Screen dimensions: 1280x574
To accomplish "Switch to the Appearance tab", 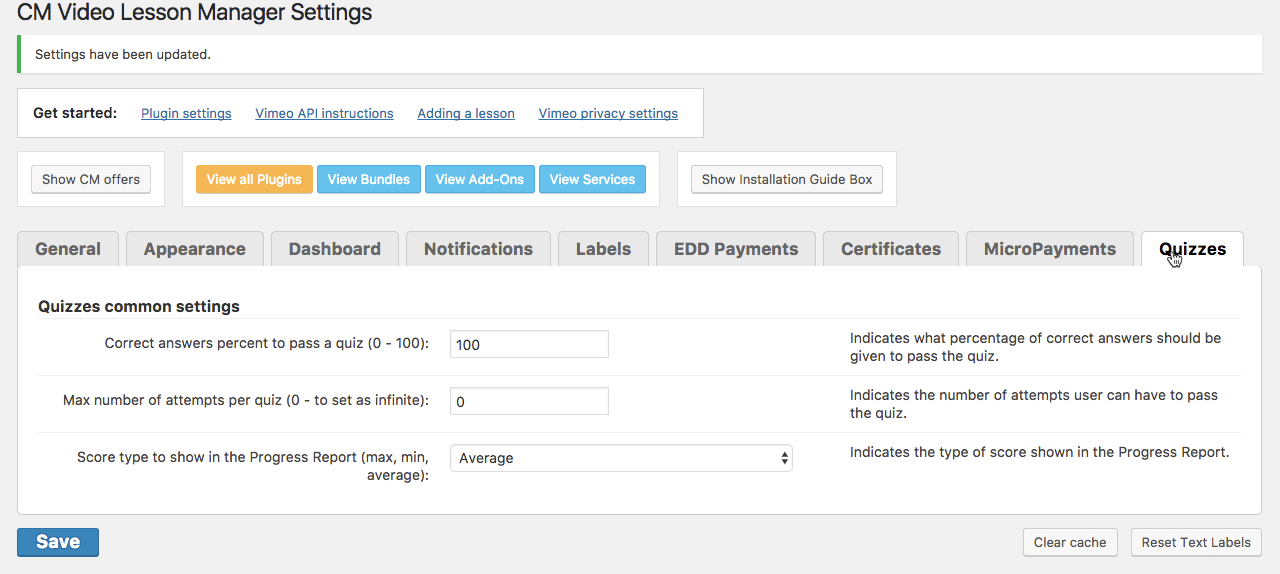I will pyautogui.click(x=194, y=249).
